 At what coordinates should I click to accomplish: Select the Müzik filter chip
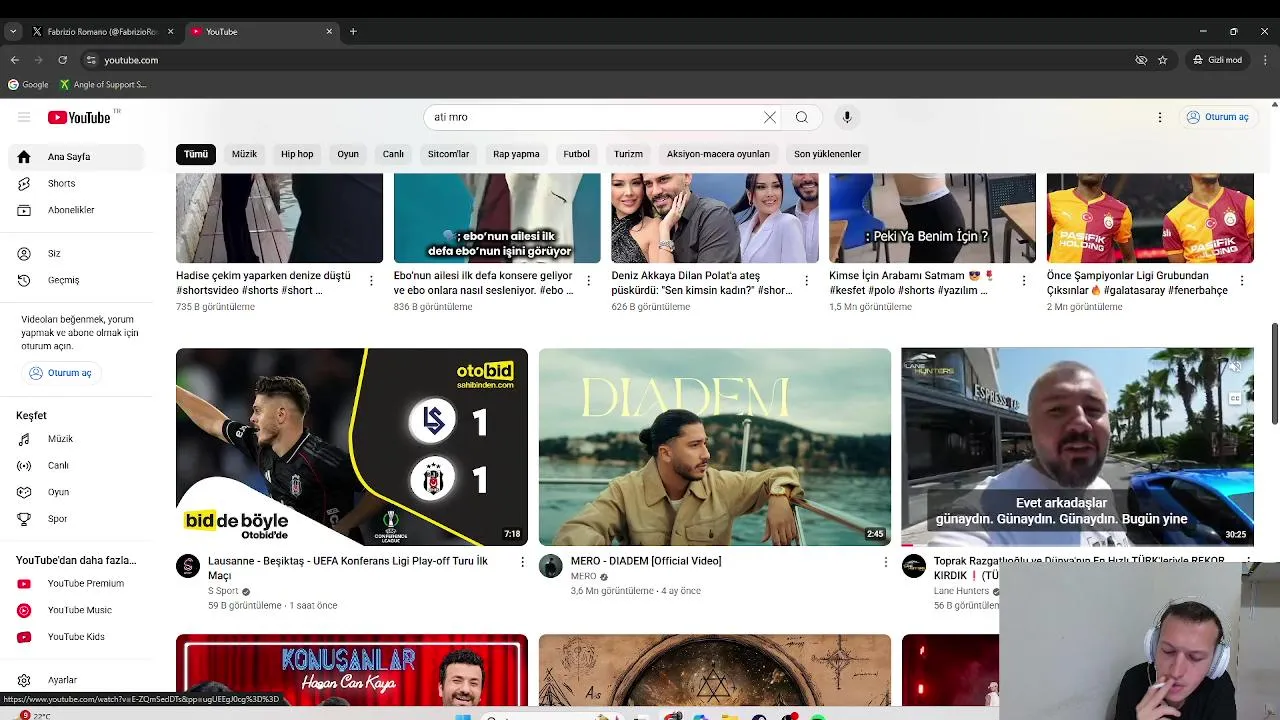click(244, 154)
